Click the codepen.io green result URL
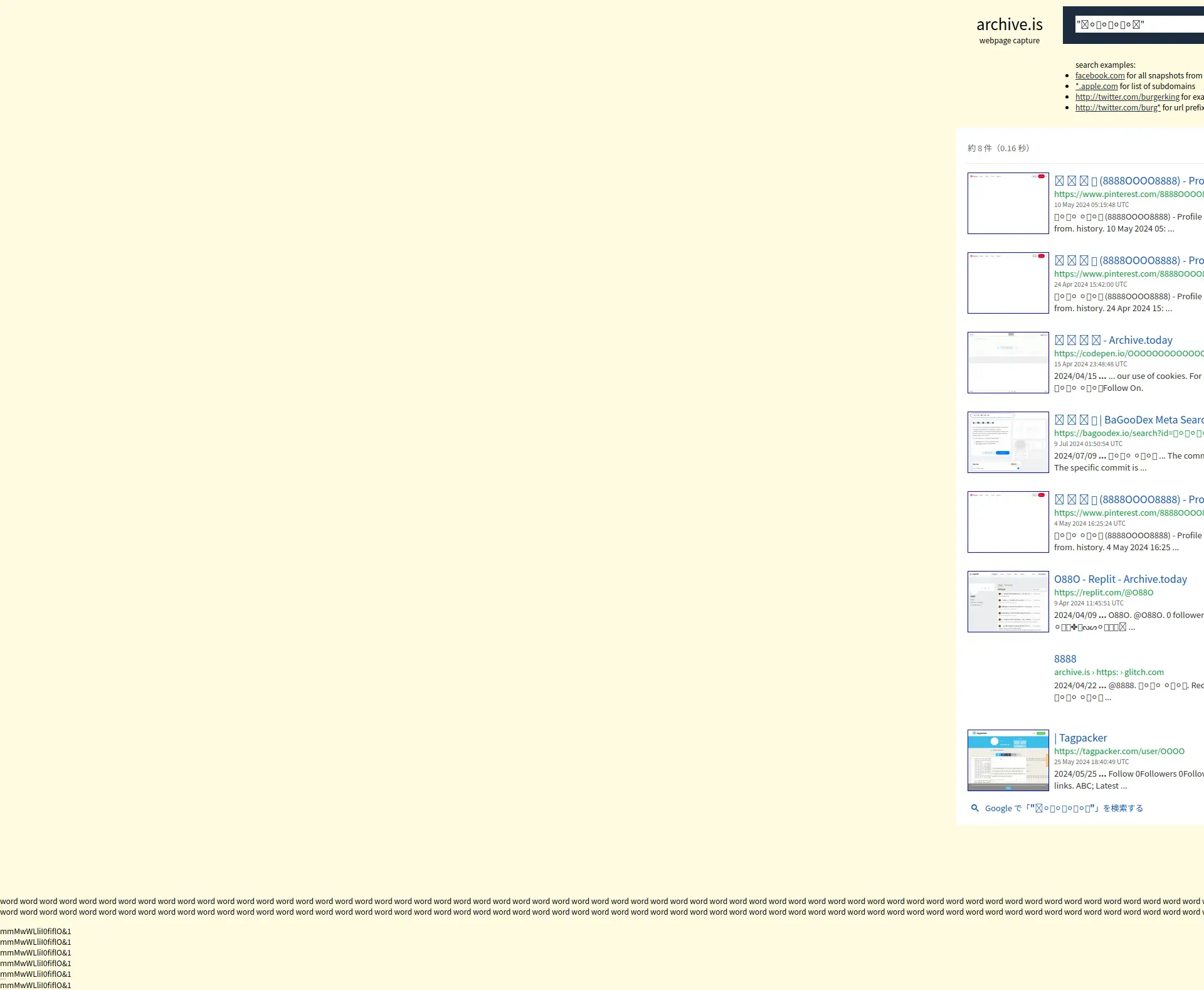The image size is (1204, 990). point(1129,354)
